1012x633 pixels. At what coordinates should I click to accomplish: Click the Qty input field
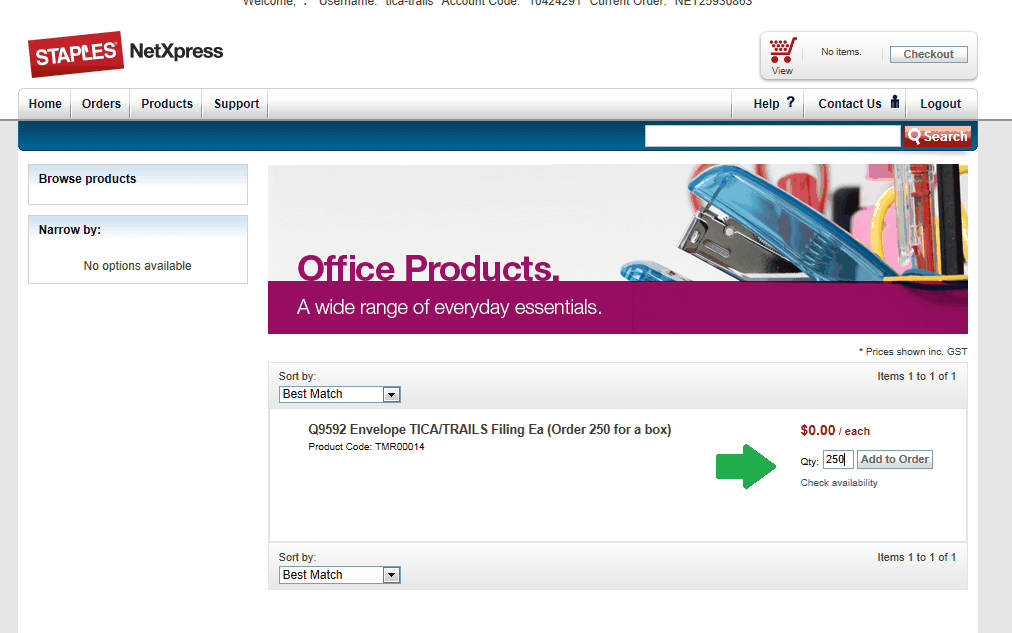(x=838, y=459)
